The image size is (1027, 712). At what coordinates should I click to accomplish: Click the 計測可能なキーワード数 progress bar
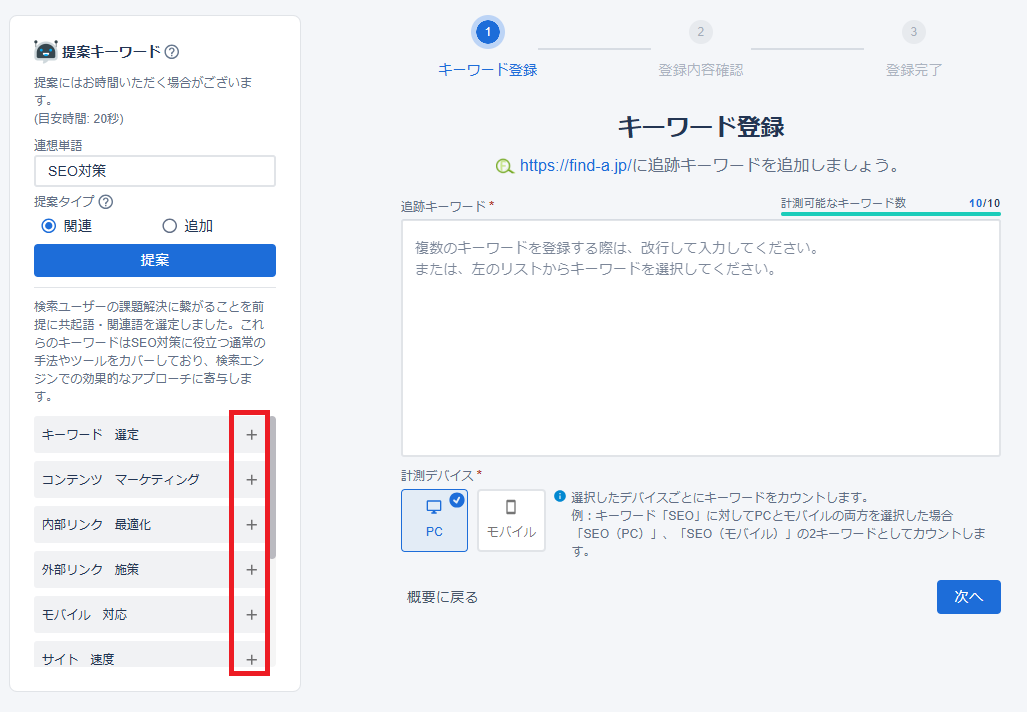pos(891,214)
